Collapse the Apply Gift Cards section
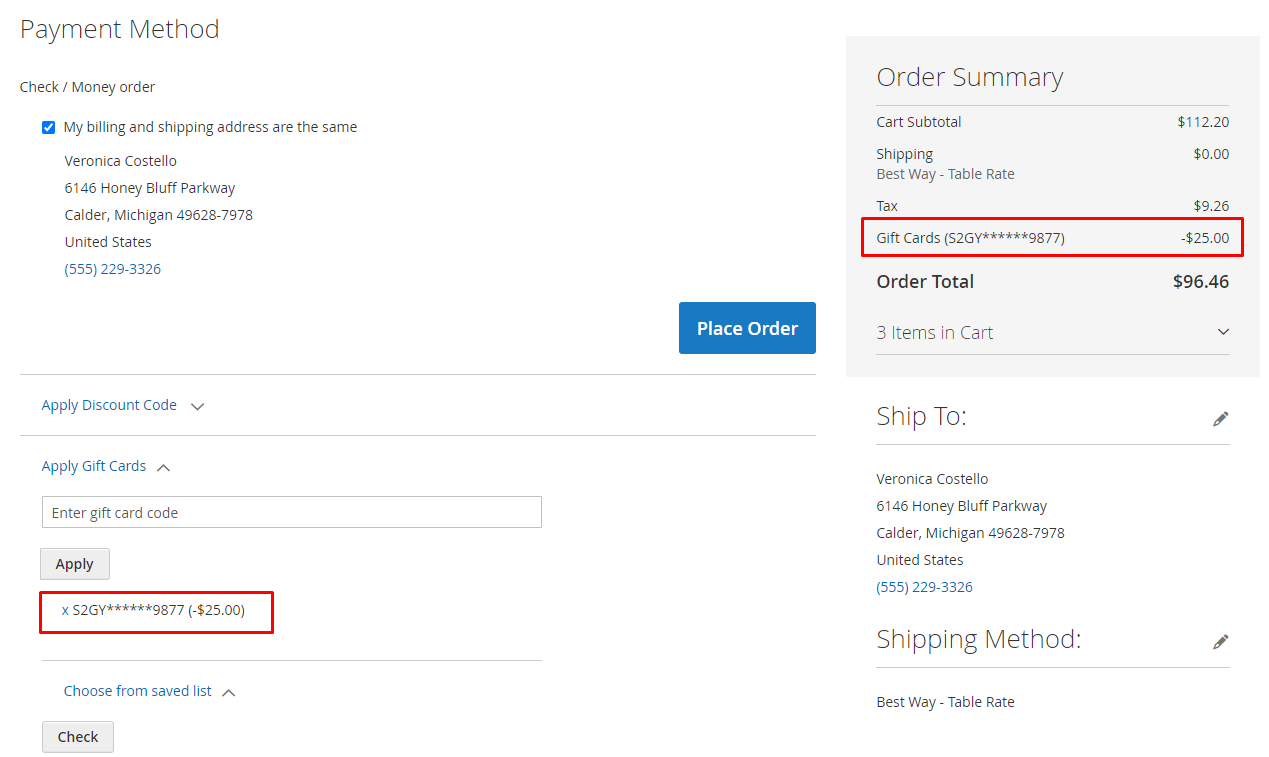The image size is (1269, 757). tap(94, 466)
